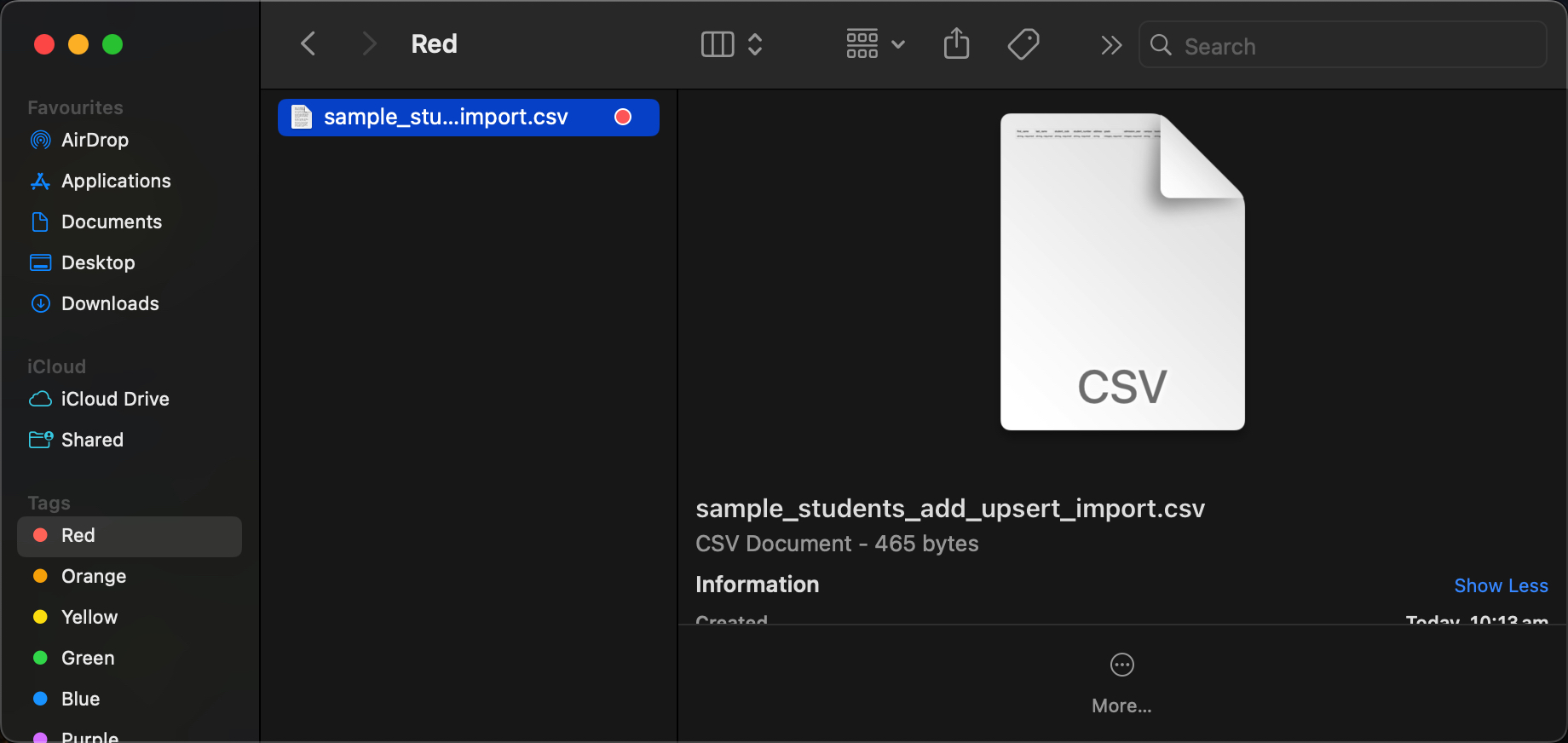Go to Applications in the sidebar

point(116,181)
